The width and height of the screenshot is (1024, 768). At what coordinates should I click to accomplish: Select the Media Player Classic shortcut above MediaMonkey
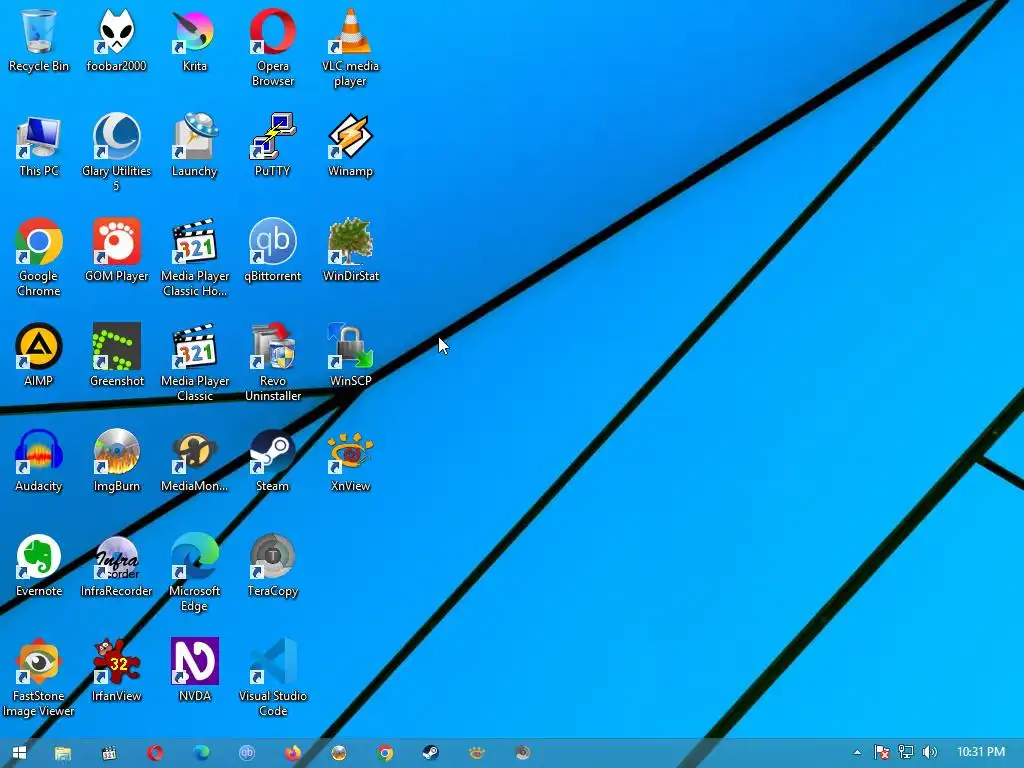pos(195,363)
